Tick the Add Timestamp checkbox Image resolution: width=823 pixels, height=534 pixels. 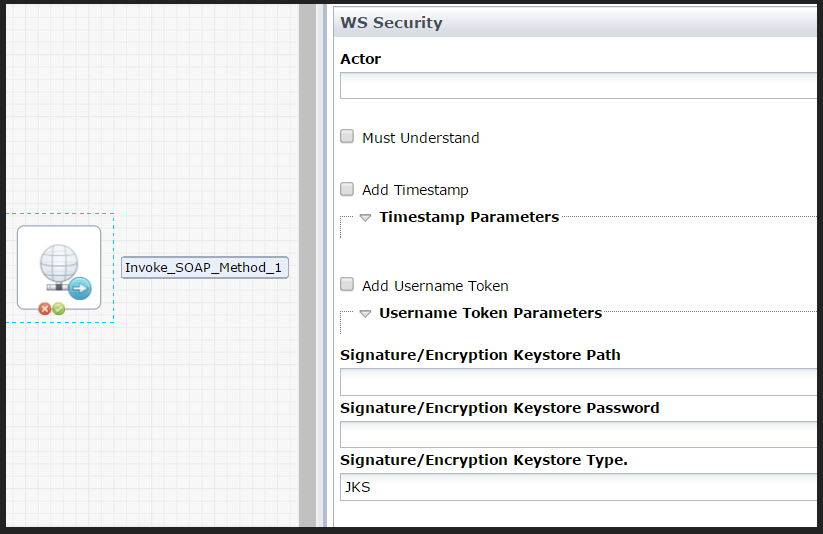coord(347,189)
